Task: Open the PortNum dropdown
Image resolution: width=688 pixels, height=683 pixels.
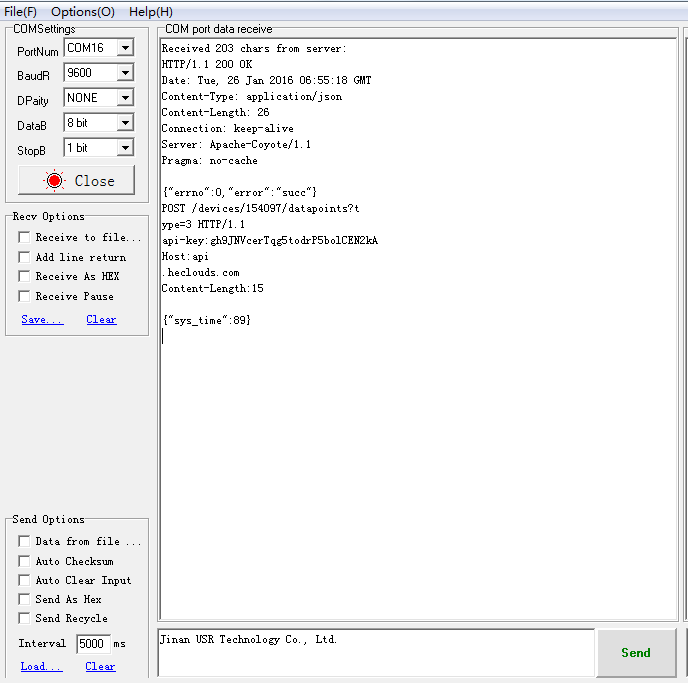Action: [x=125, y=48]
